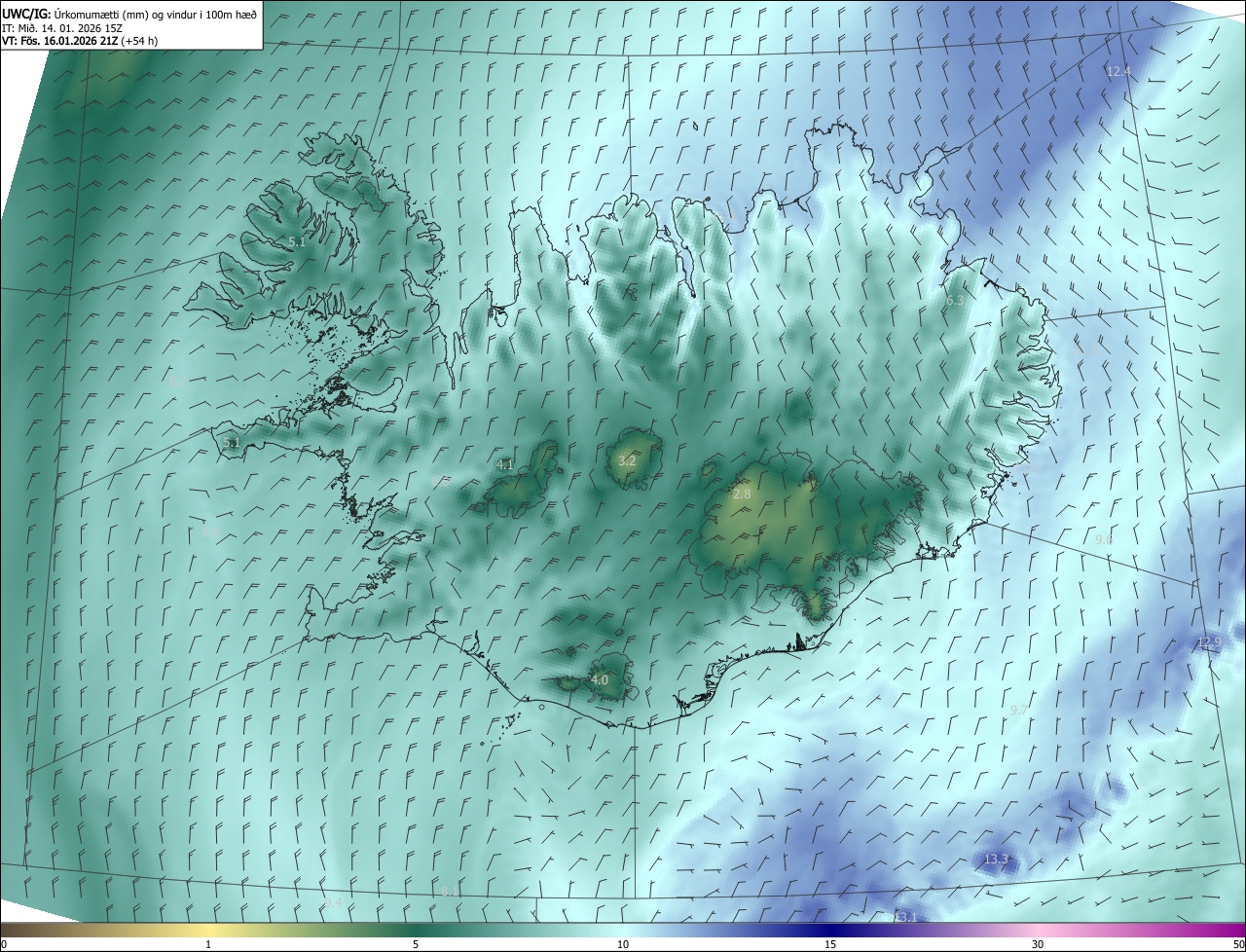
Task: Click the valid time "VT: Fös. 16.01.2026 21Z (+54 h)"
Action: tap(80, 41)
